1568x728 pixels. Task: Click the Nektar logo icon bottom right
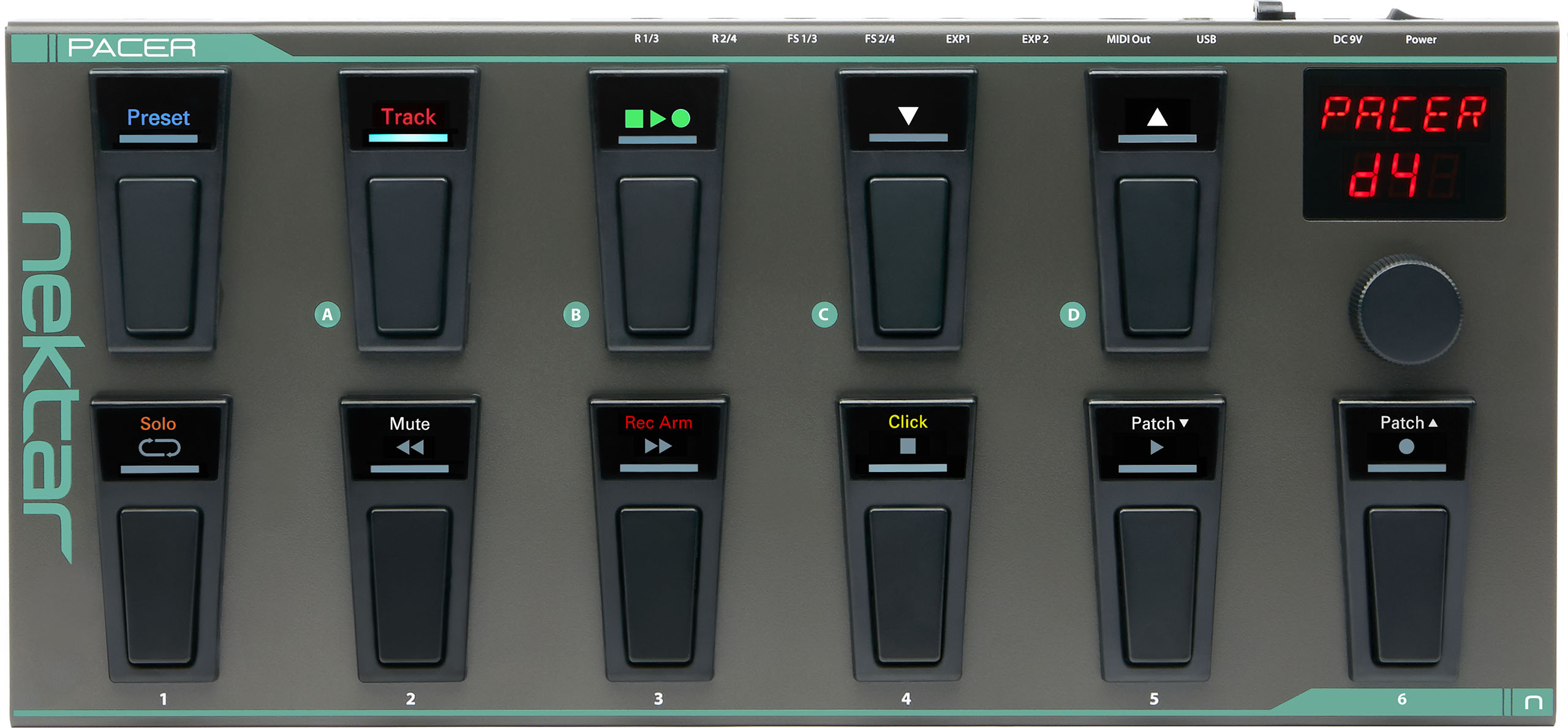point(1533,702)
